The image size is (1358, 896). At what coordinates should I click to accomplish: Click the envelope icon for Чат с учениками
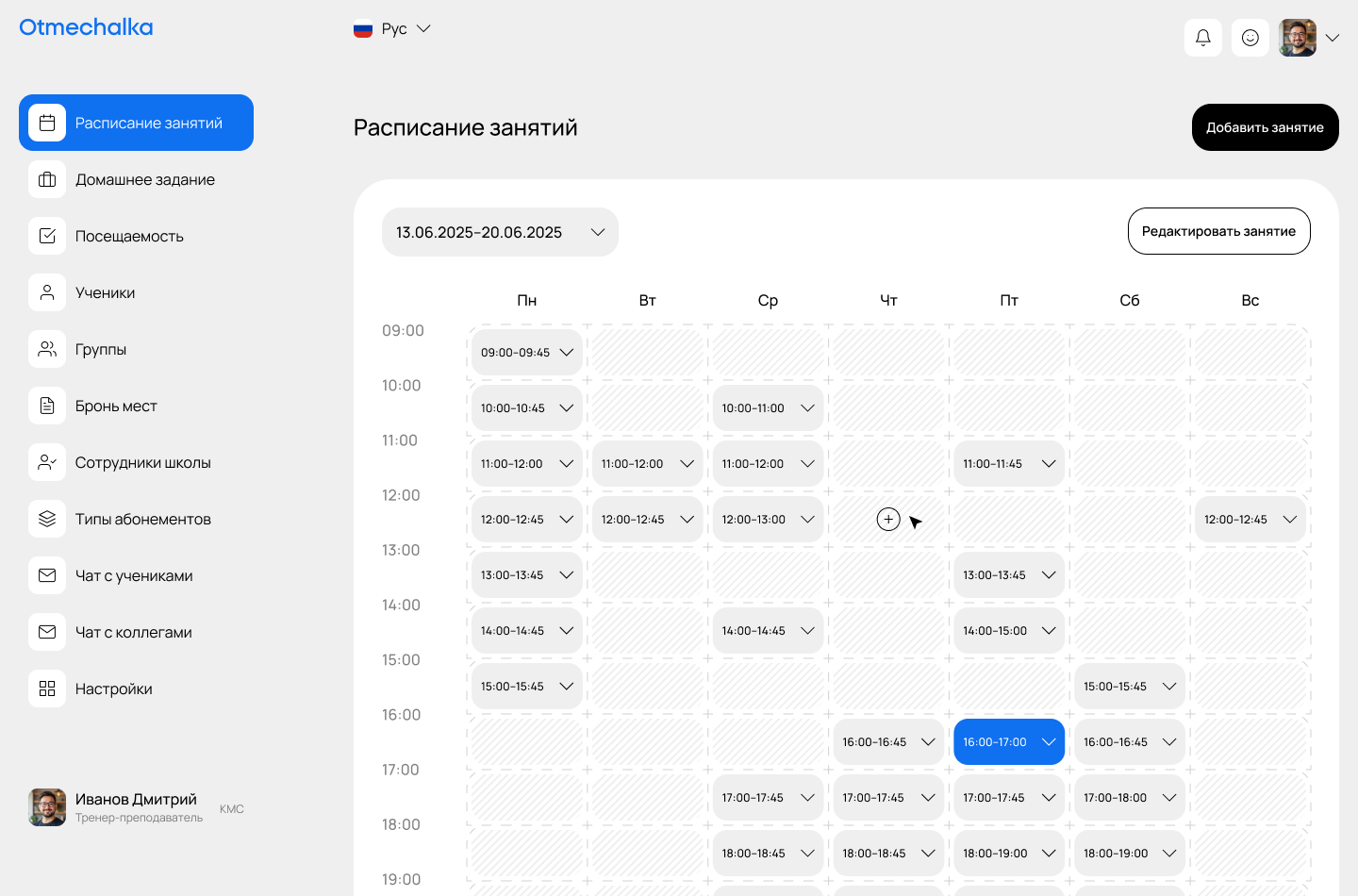click(x=47, y=575)
